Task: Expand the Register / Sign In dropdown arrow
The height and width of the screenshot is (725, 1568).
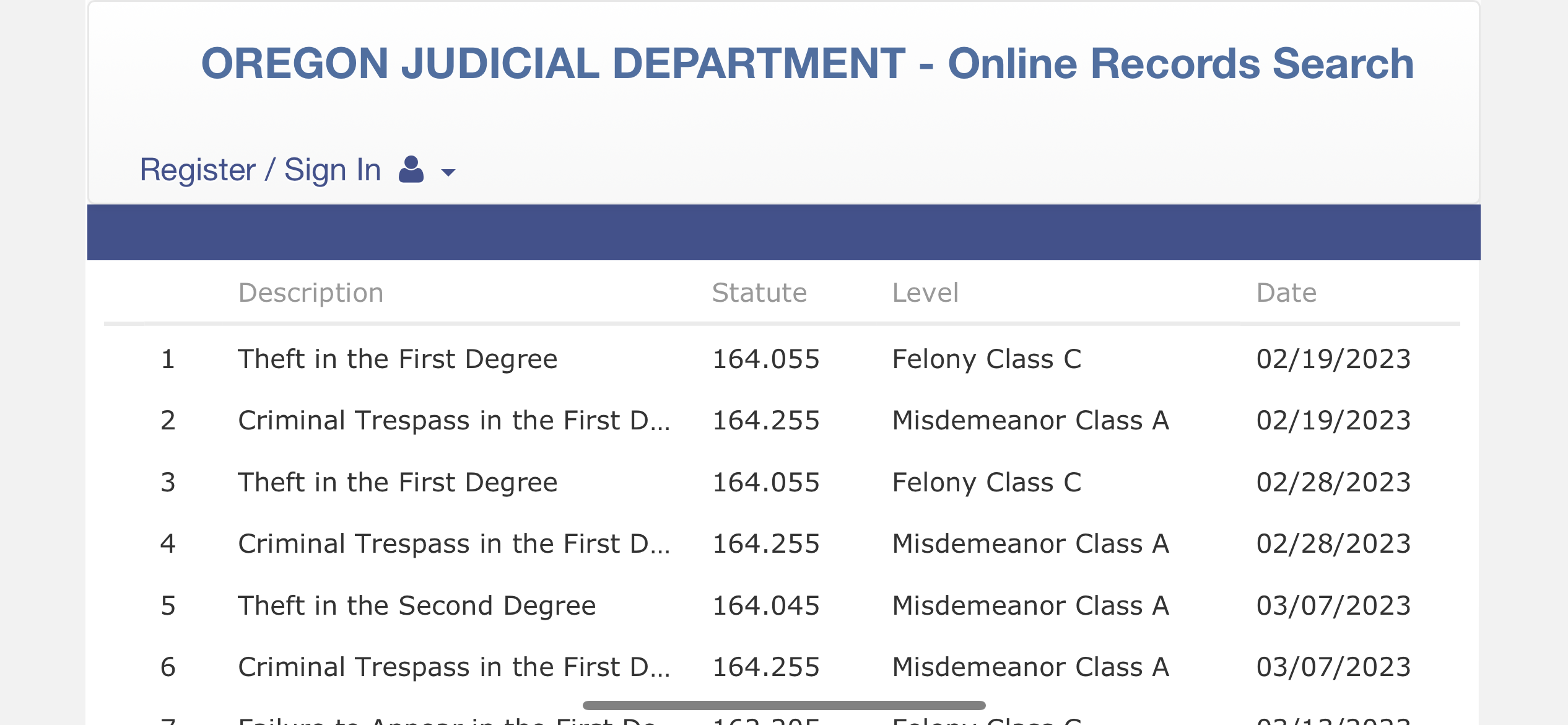Action: click(x=448, y=172)
